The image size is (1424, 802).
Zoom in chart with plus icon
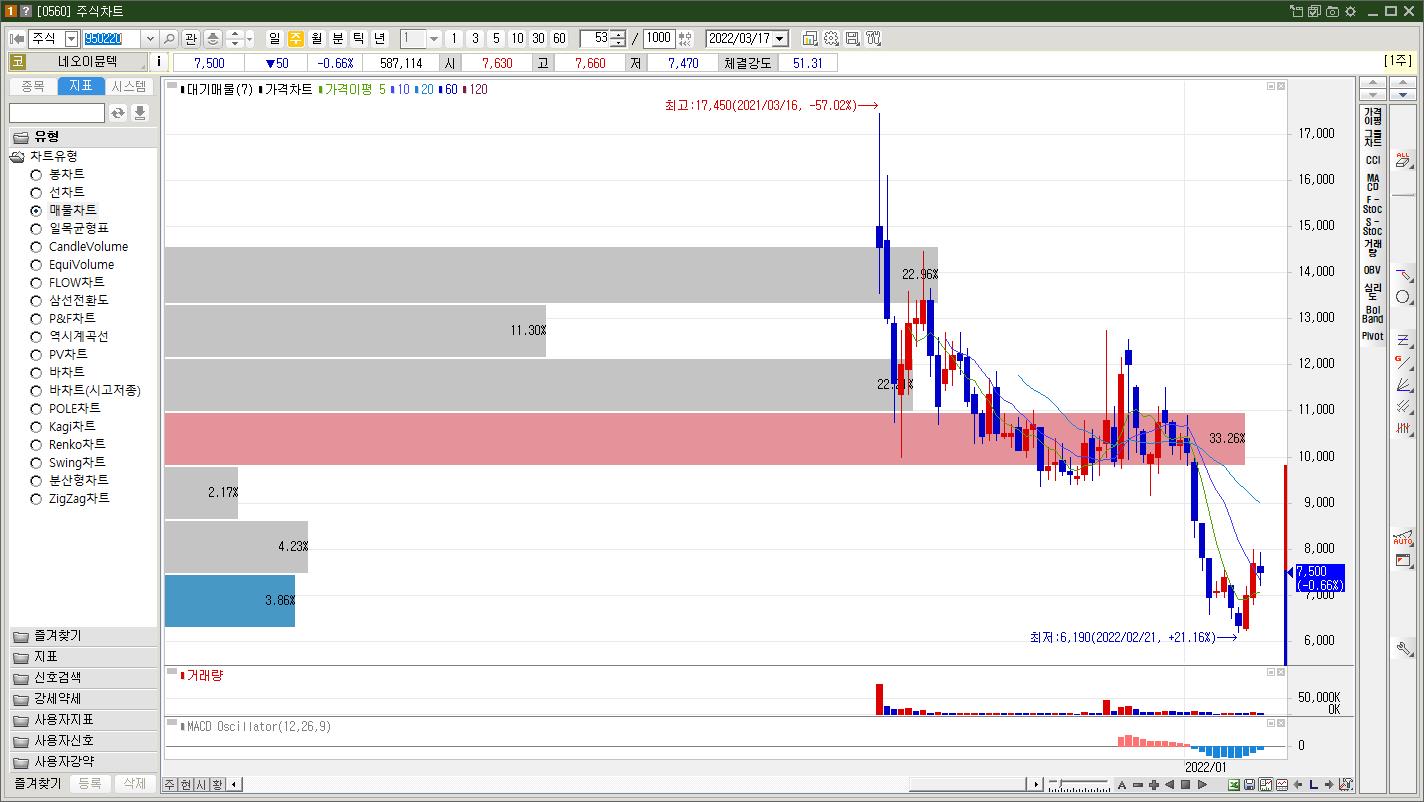(1154, 785)
